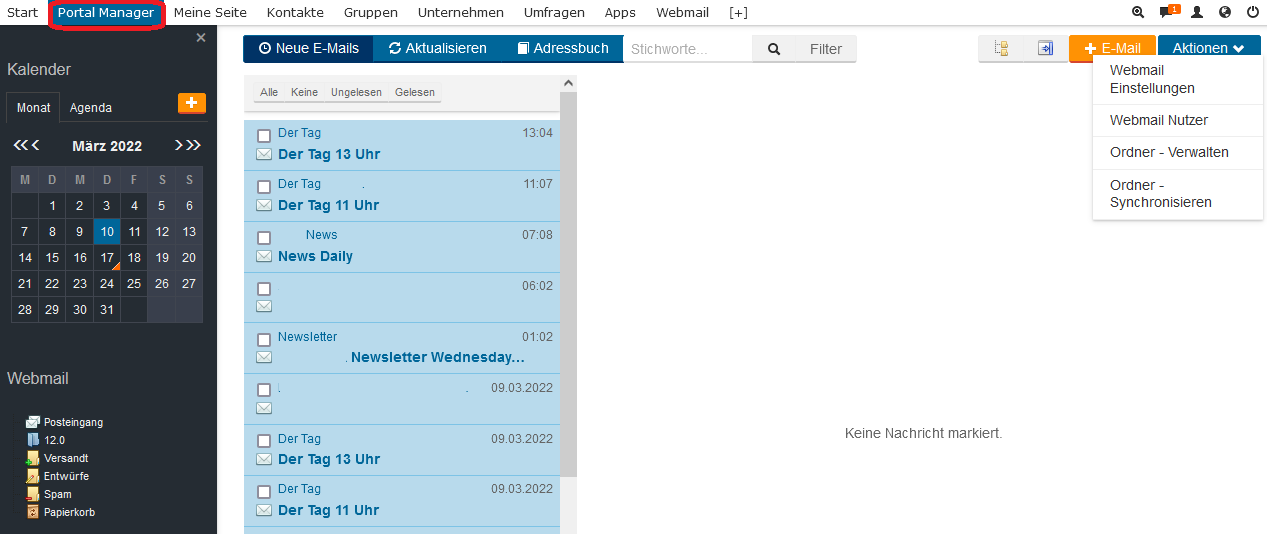Go to previous month with single-left arrow

[x=36, y=145]
